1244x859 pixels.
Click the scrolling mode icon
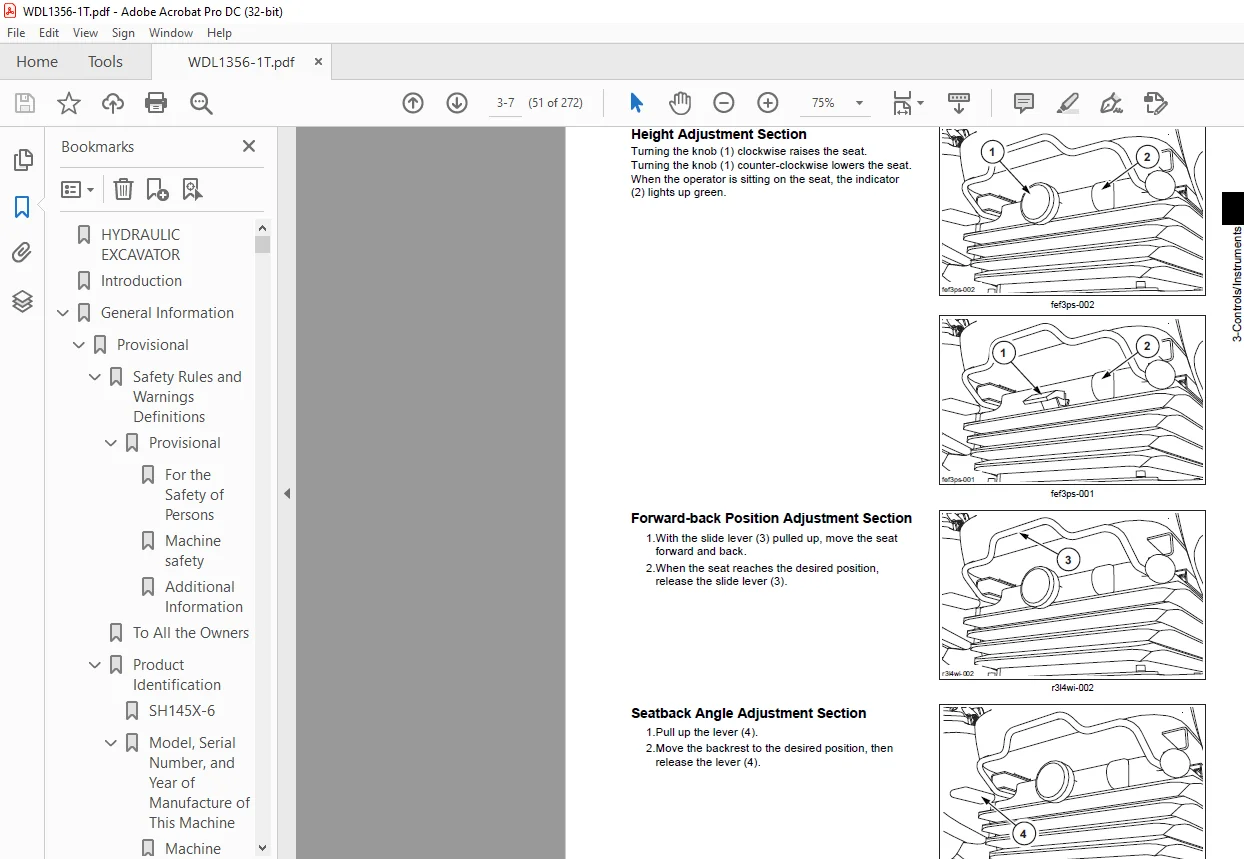[959, 103]
